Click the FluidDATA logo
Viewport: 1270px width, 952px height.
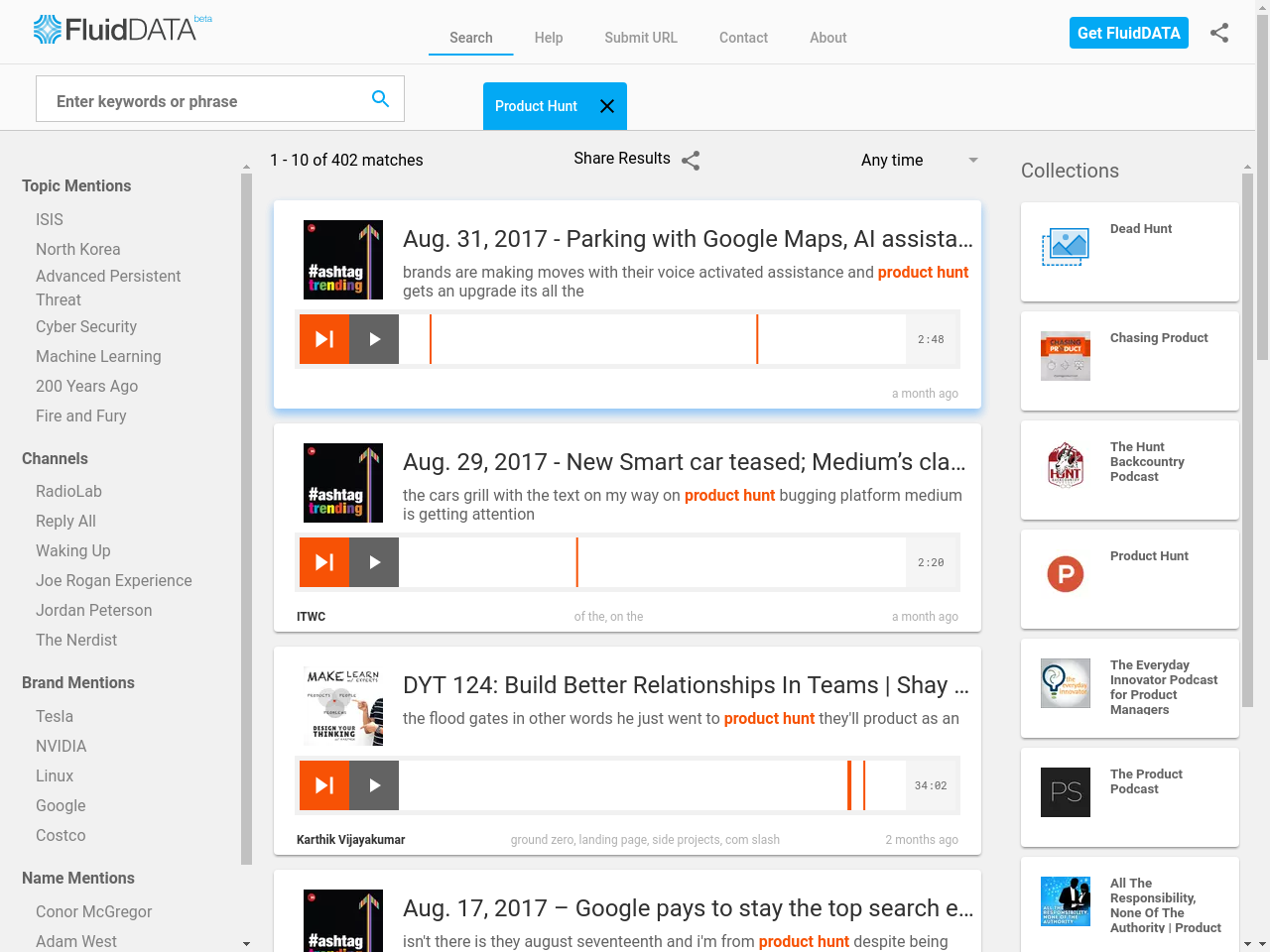pos(123,30)
